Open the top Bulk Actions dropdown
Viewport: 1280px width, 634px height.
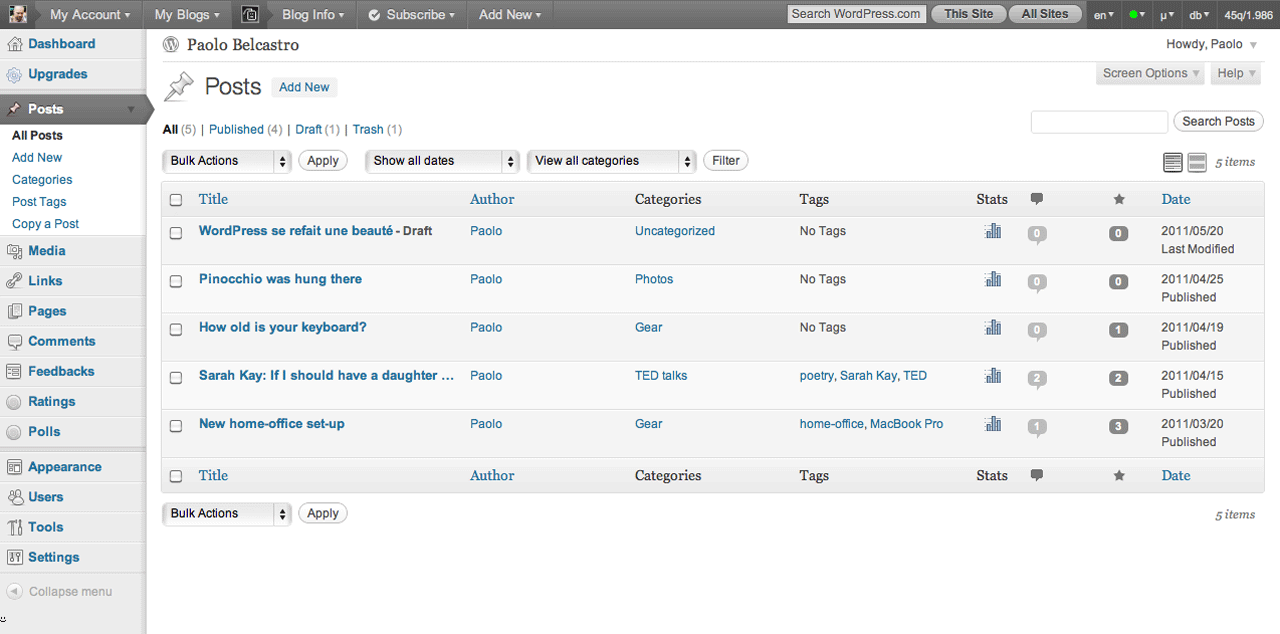click(226, 161)
